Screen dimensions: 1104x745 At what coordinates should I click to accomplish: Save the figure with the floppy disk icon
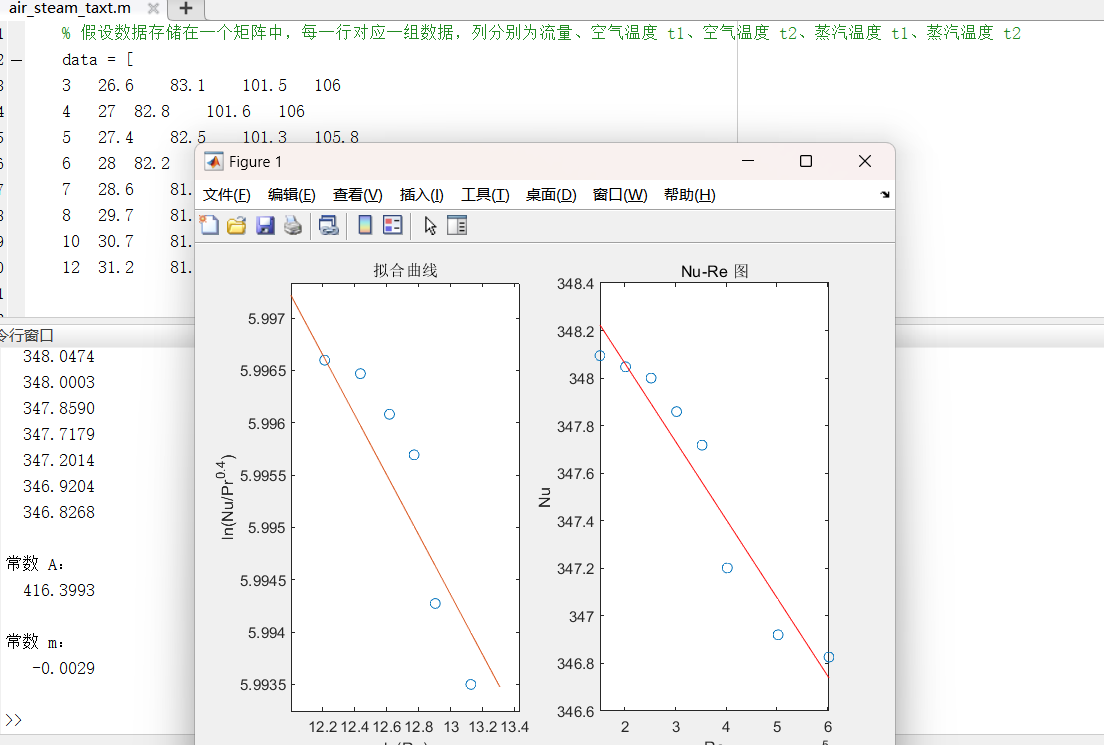coord(265,226)
